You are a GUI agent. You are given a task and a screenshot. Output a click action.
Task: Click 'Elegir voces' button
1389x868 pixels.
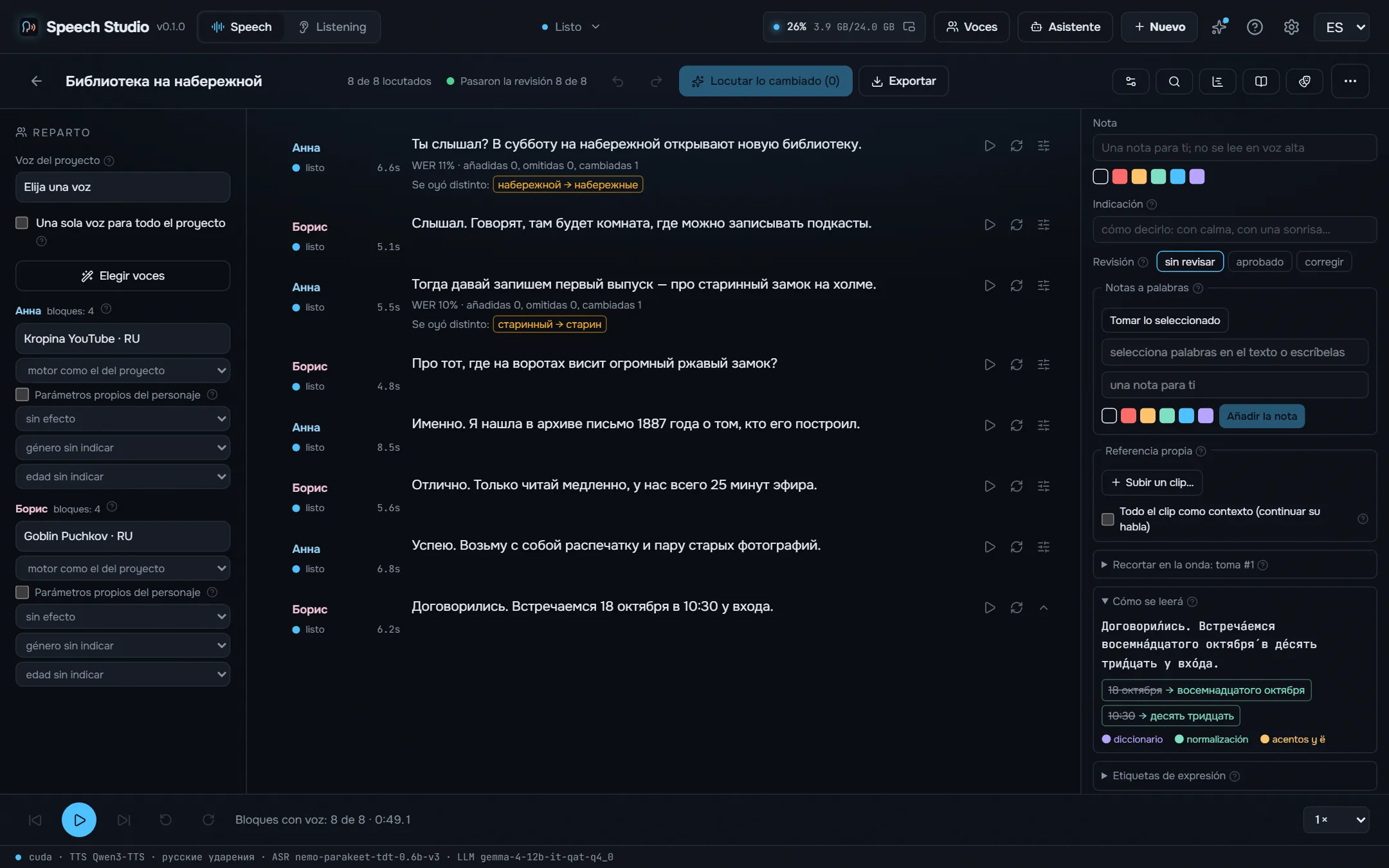pos(123,276)
